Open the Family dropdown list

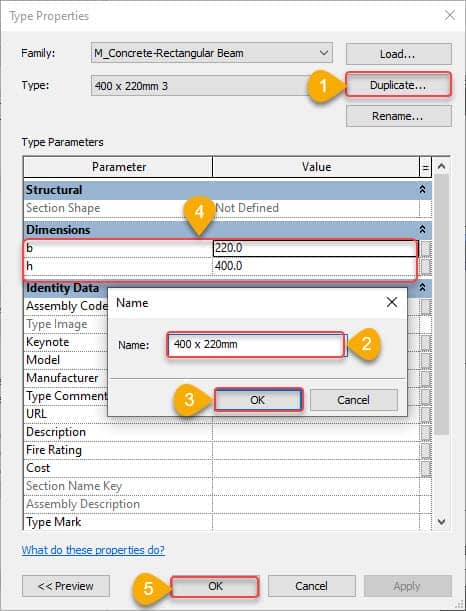[x=212, y=53]
